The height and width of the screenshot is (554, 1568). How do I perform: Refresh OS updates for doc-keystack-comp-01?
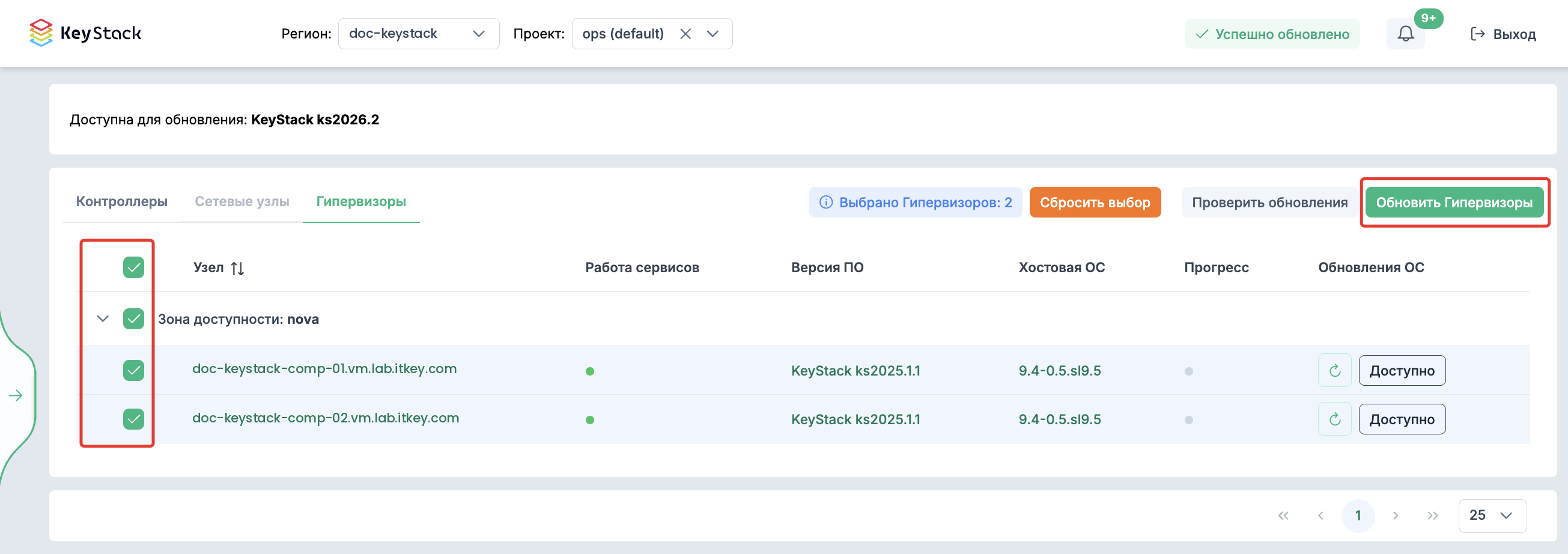[x=1334, y=370]
